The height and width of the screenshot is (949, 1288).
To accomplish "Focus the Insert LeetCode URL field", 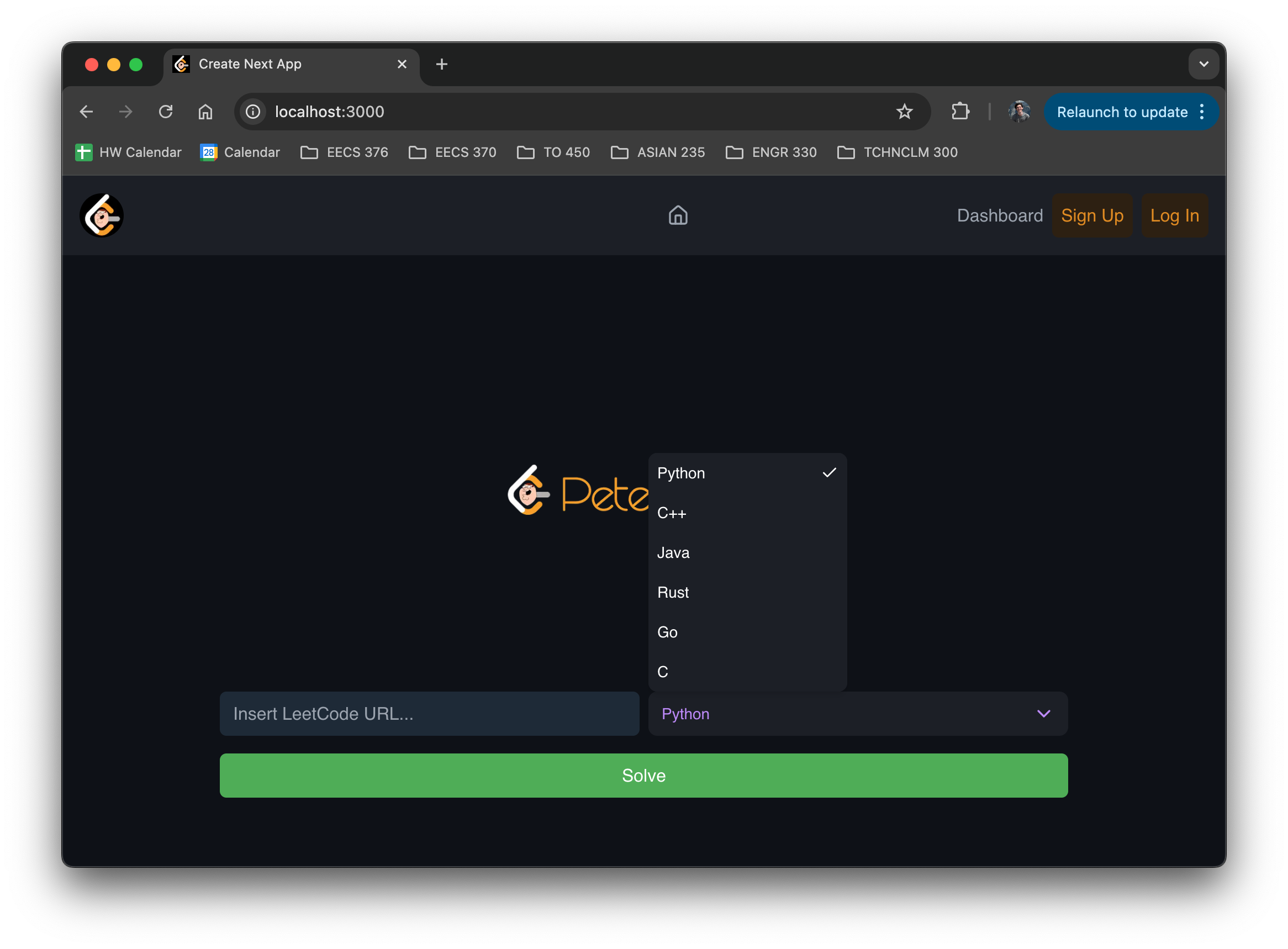I will pyautogui.click(x=429, y=714).
